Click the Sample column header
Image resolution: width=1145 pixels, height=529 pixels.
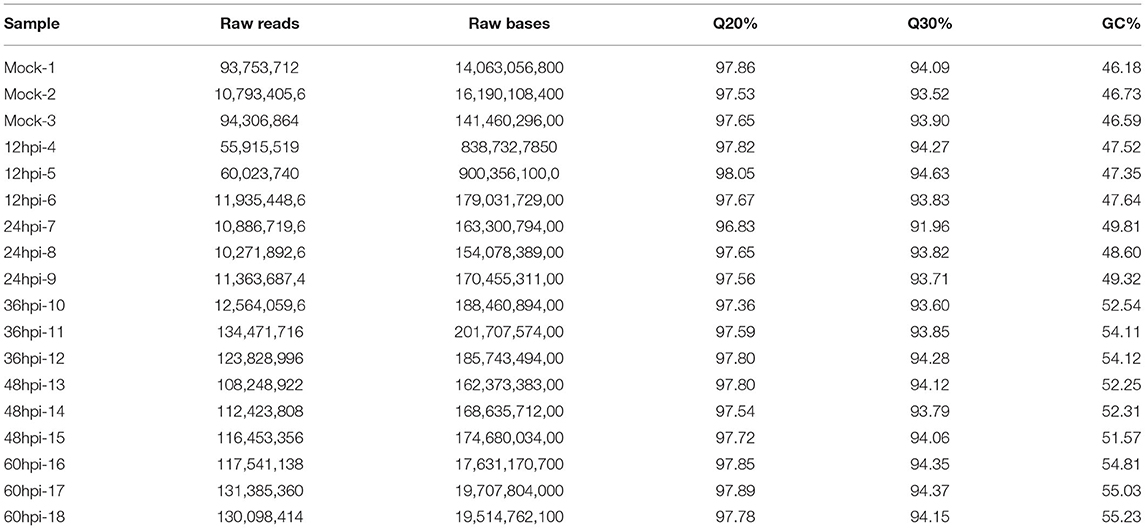click(32, 24)
